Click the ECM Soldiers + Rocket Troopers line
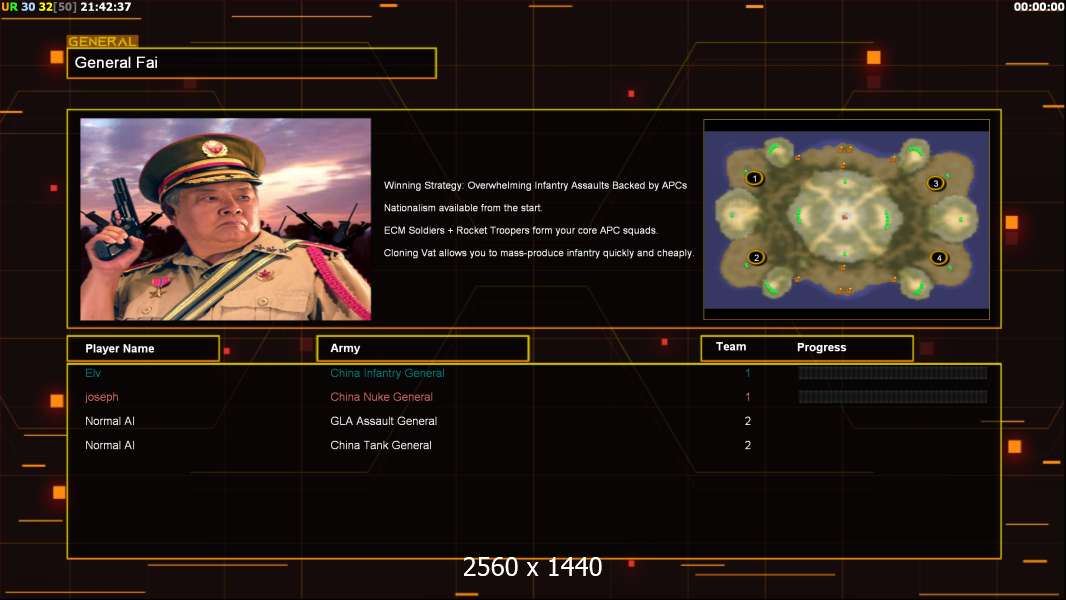The width and height of the screenshot is (1066, 600). click(x=520, y=230)
